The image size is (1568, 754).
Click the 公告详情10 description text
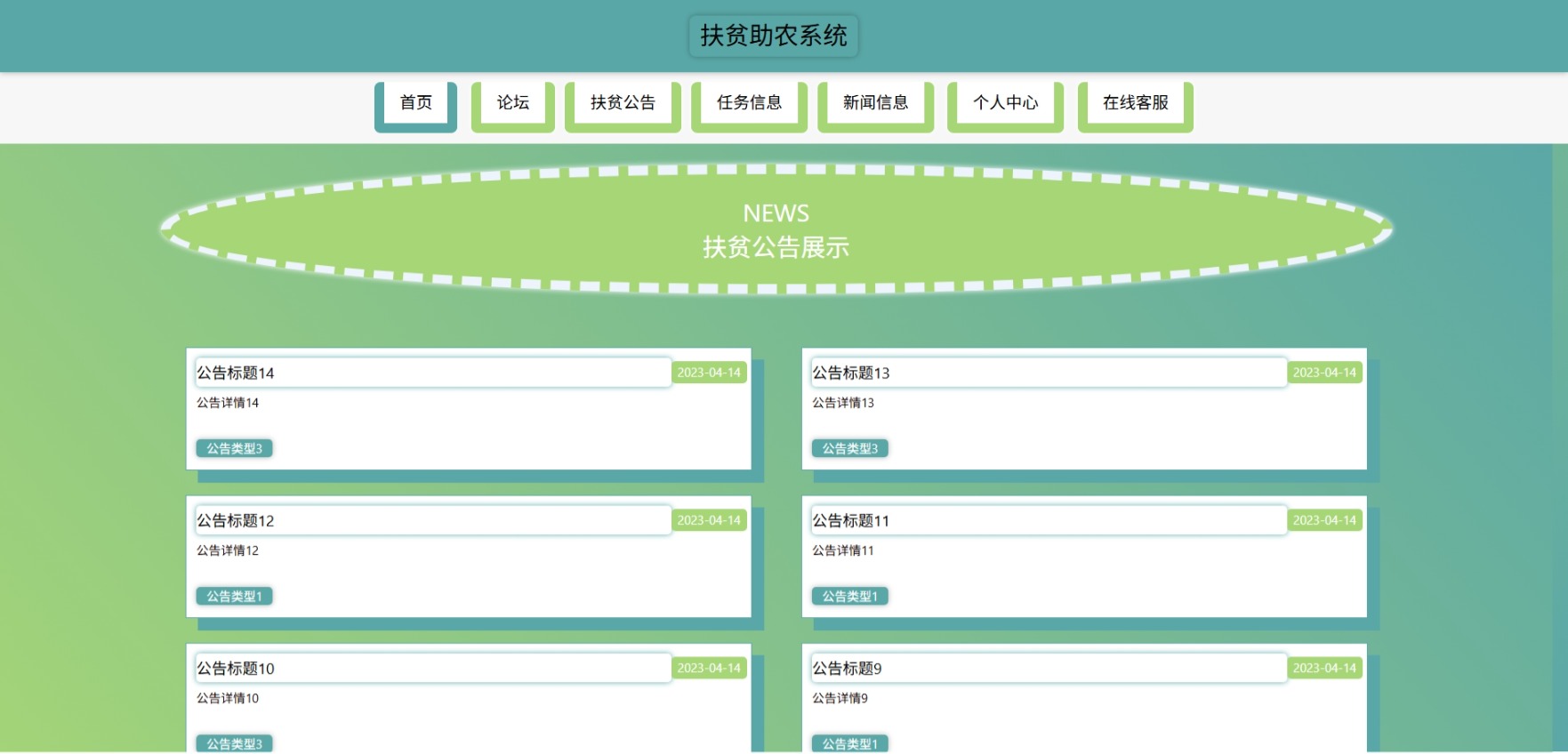[x=228, y=698]
